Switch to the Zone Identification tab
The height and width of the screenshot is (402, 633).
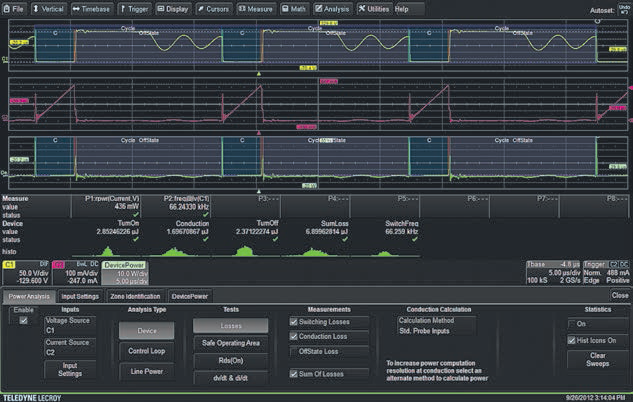pos(135,296)
